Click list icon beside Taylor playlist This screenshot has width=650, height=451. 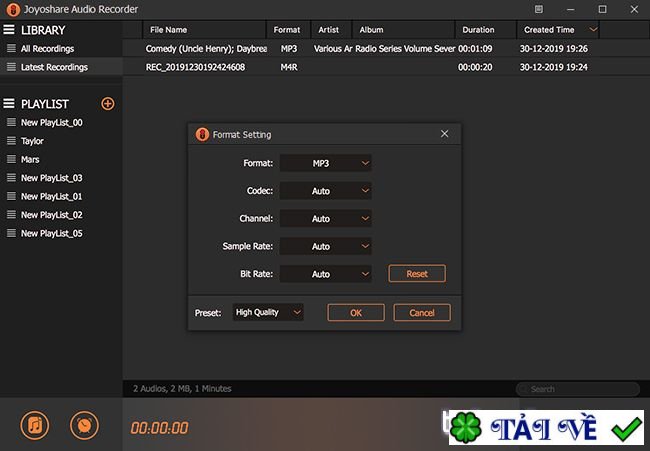coord(12,141)
